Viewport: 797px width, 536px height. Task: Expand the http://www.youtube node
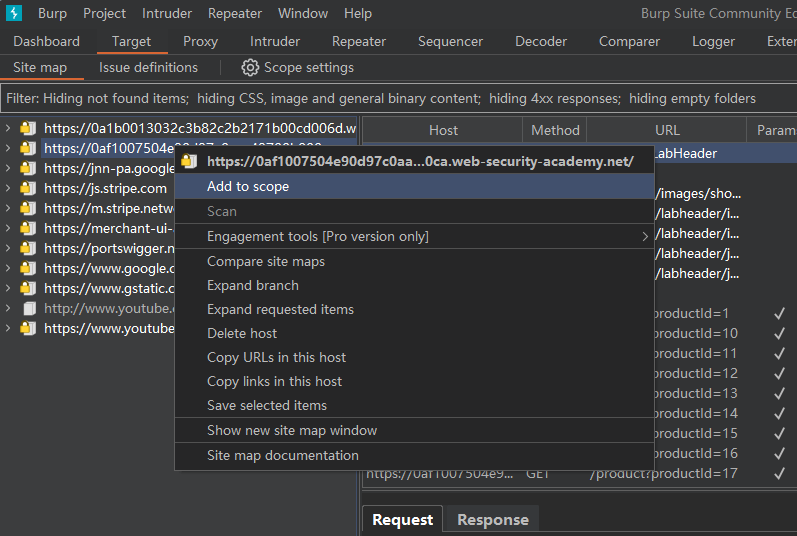[8, 308]
